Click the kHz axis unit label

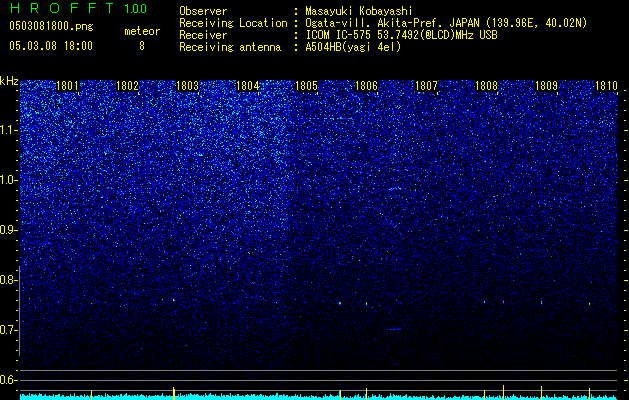tap(9, 81)
